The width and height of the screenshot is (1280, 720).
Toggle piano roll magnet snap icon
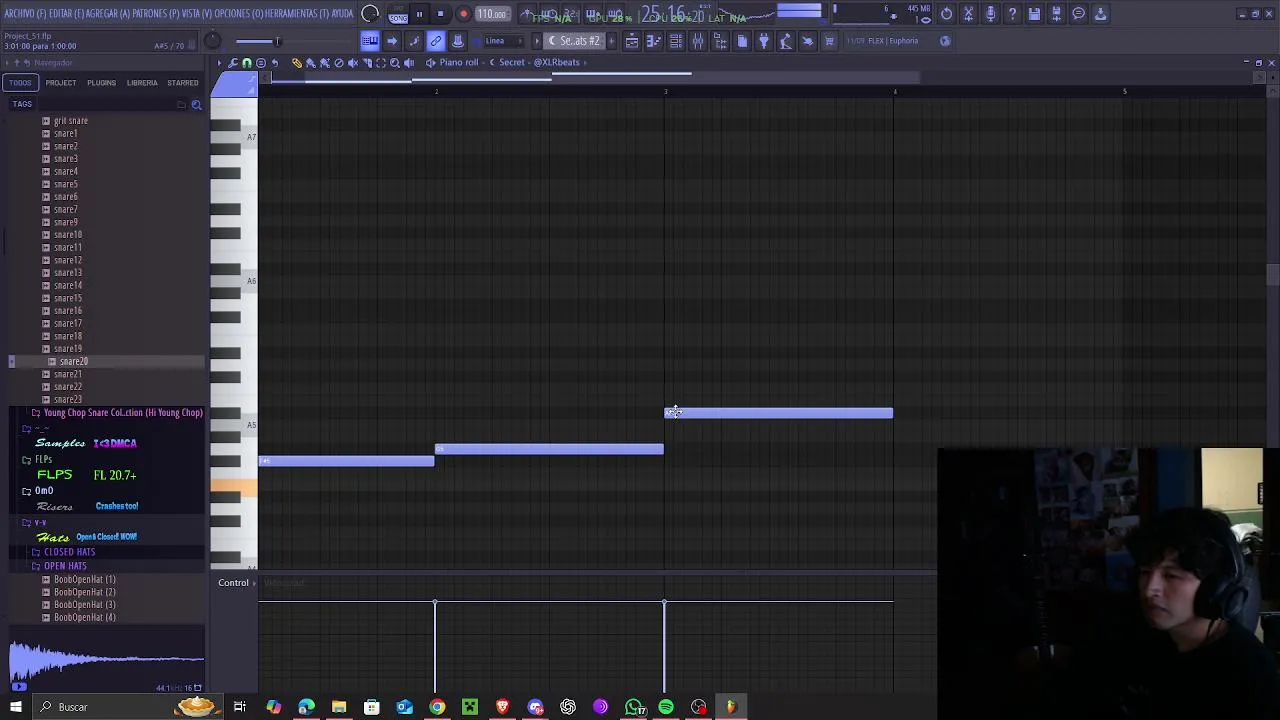click(247, 62)
